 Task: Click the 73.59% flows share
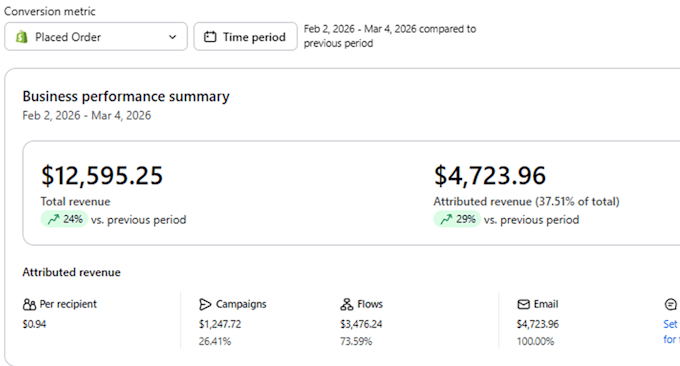tap(356, 342)
